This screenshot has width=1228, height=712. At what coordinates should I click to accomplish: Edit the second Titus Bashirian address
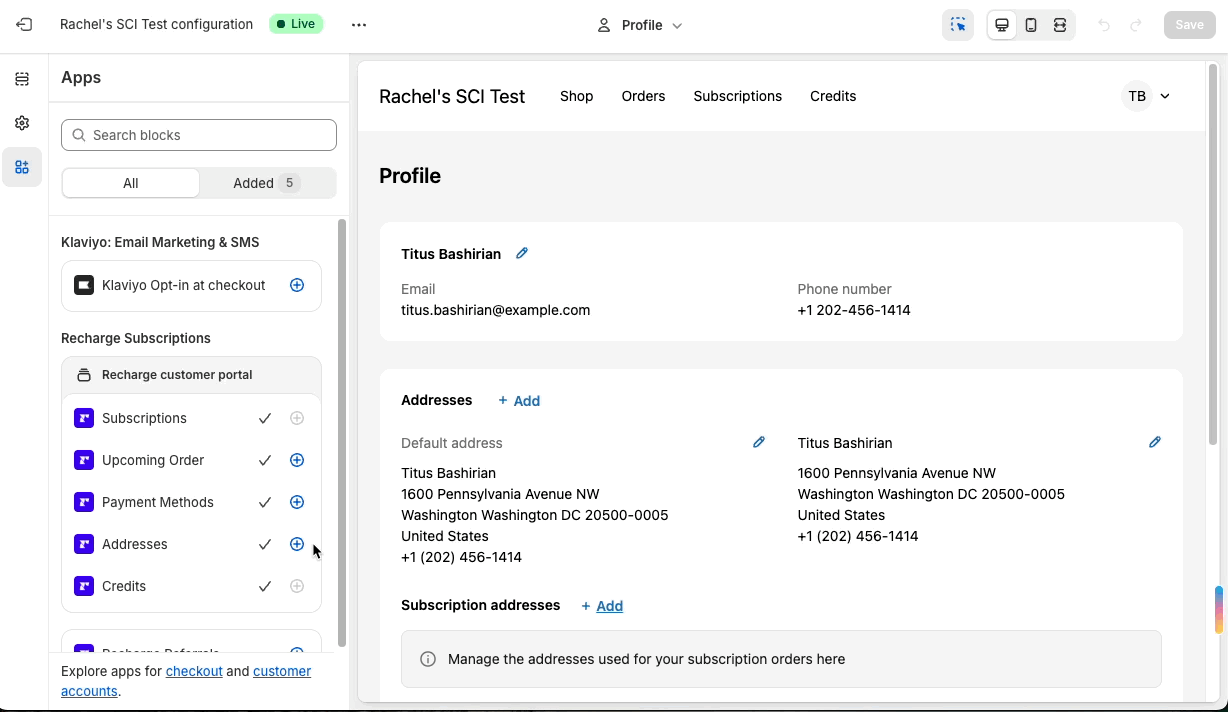pos(1155,442)
